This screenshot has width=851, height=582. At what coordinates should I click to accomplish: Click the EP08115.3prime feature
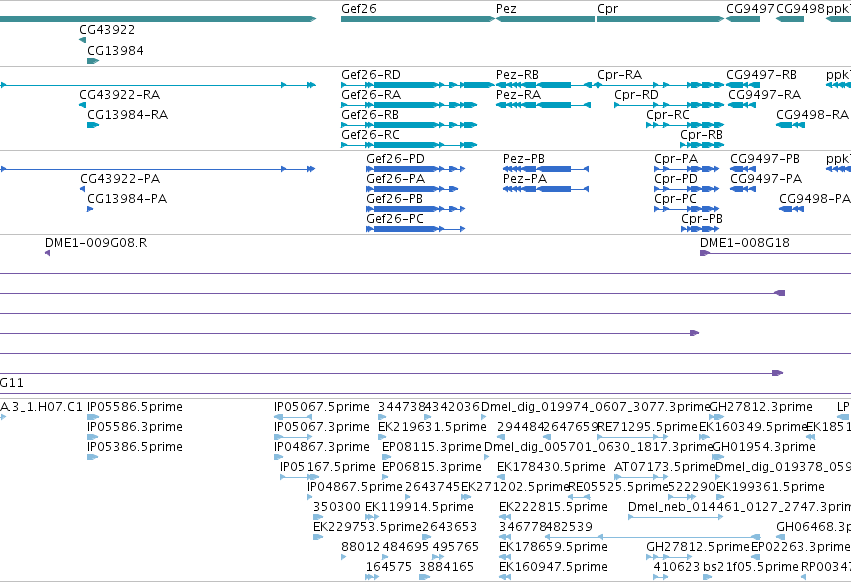click(x=386, y=457)
